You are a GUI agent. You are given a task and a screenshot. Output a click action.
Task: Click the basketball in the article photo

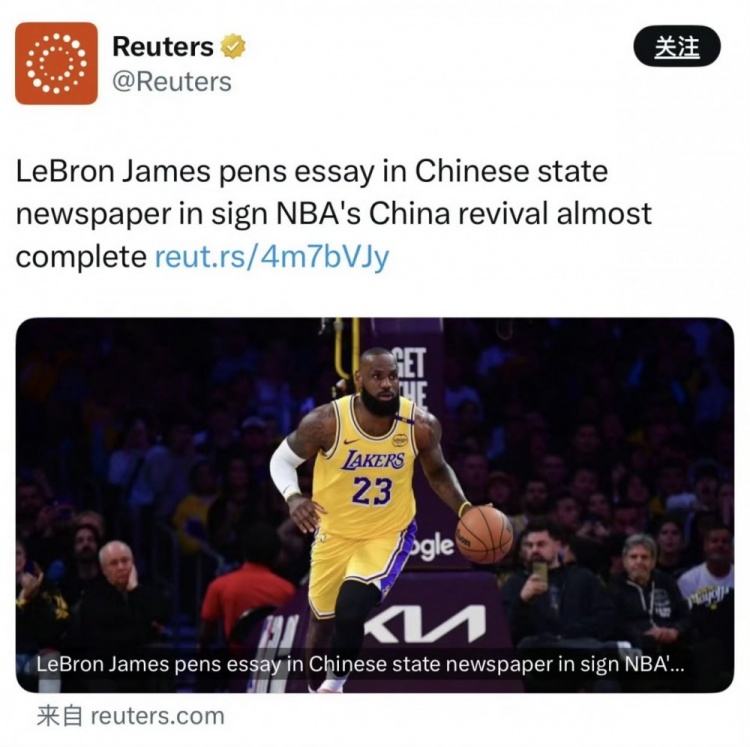484,534
